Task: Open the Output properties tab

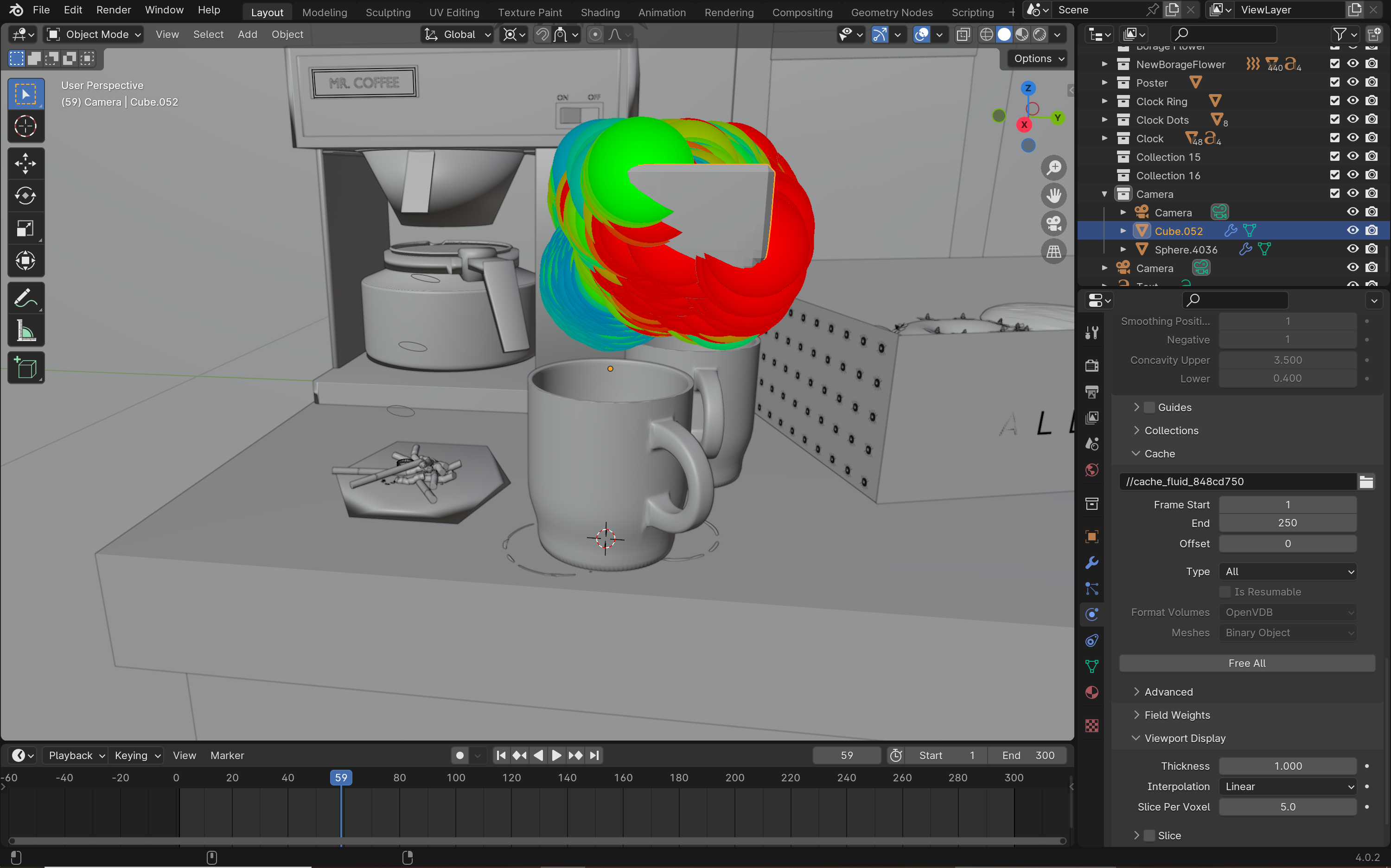Action: pyautogui.click(x=1092, y=392)
